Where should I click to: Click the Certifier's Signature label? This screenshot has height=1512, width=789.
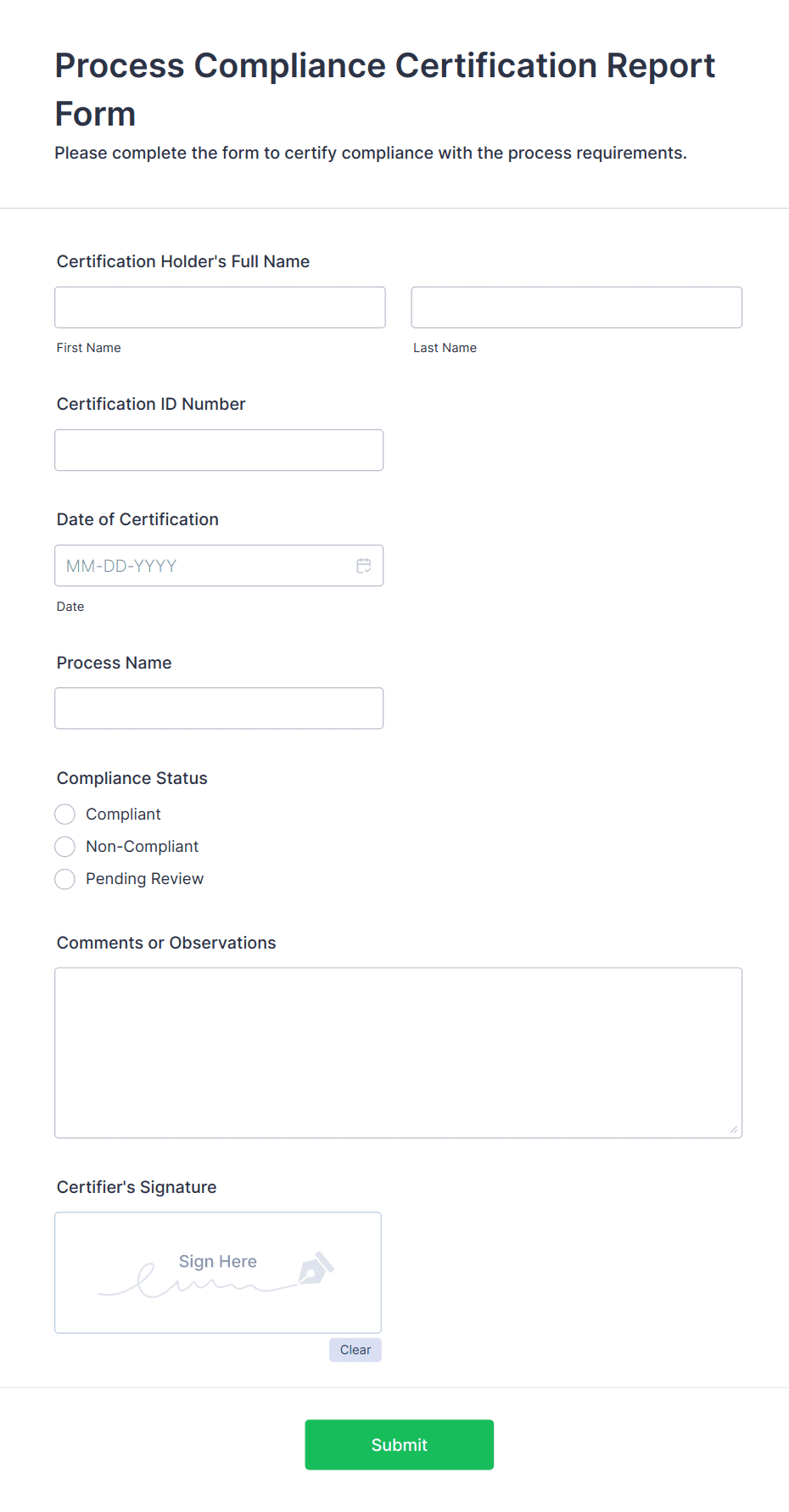137,1187
